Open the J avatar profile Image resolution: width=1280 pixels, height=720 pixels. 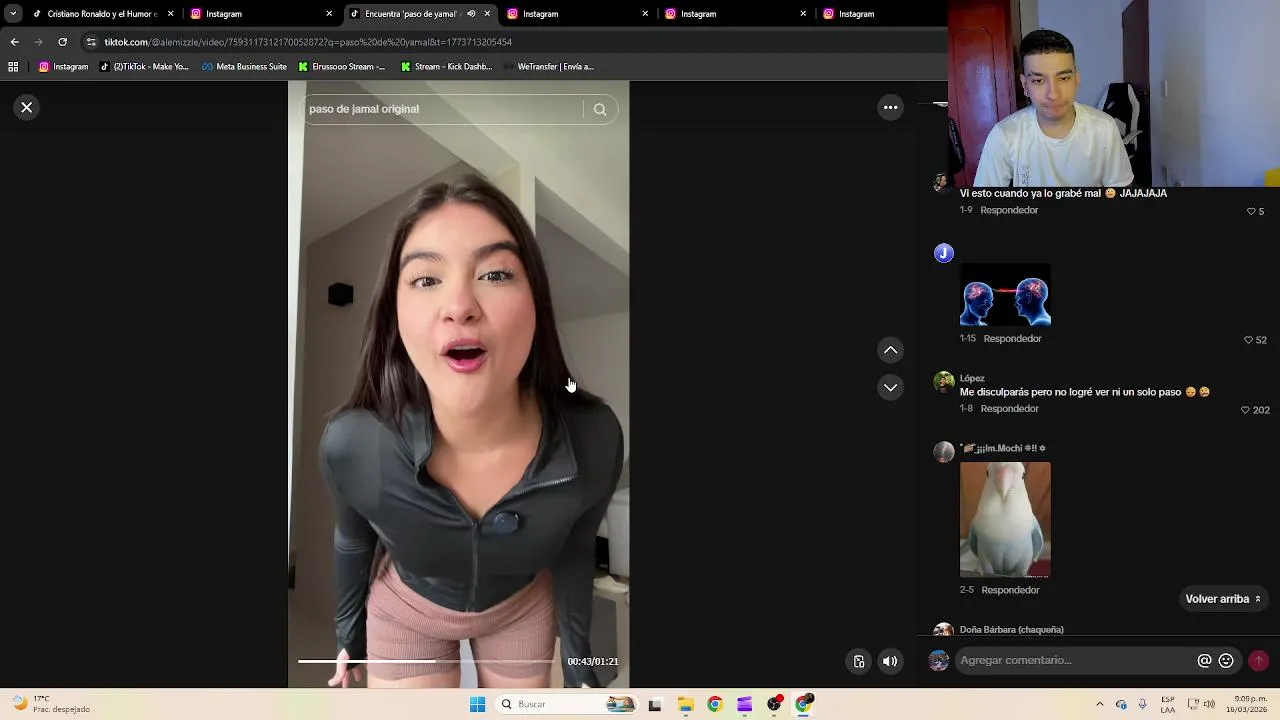(944, 253)
